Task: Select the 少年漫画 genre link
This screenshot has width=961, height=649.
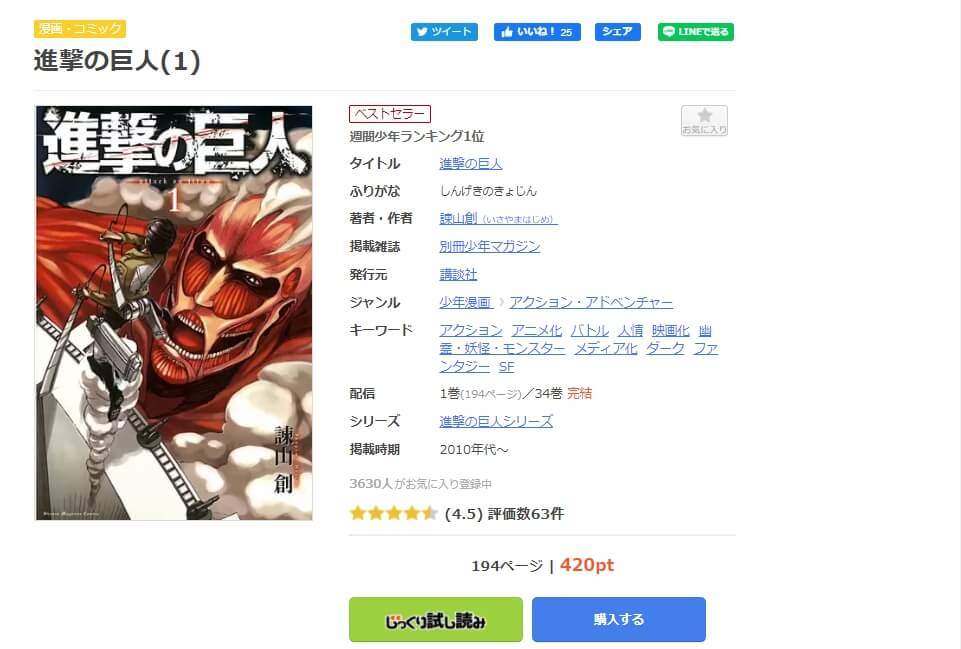Action: coord(465,302)
